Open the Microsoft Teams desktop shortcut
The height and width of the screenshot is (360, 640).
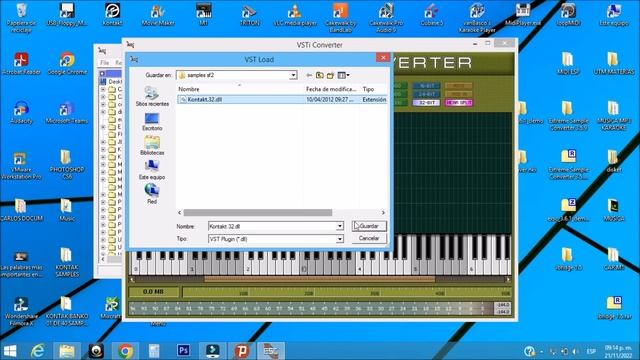tap(67, 113)
